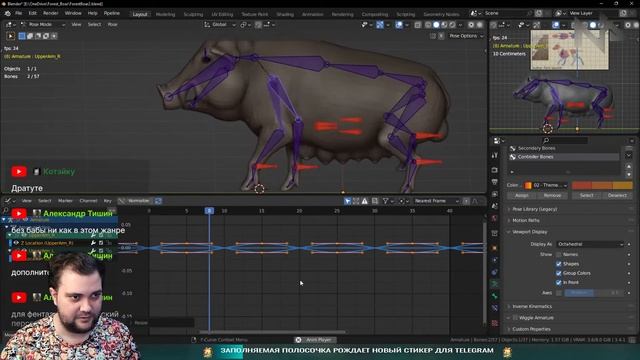640x360 pixels.
Task: Enable the Wiggle Armature checkbox
Action: point(515,318)
